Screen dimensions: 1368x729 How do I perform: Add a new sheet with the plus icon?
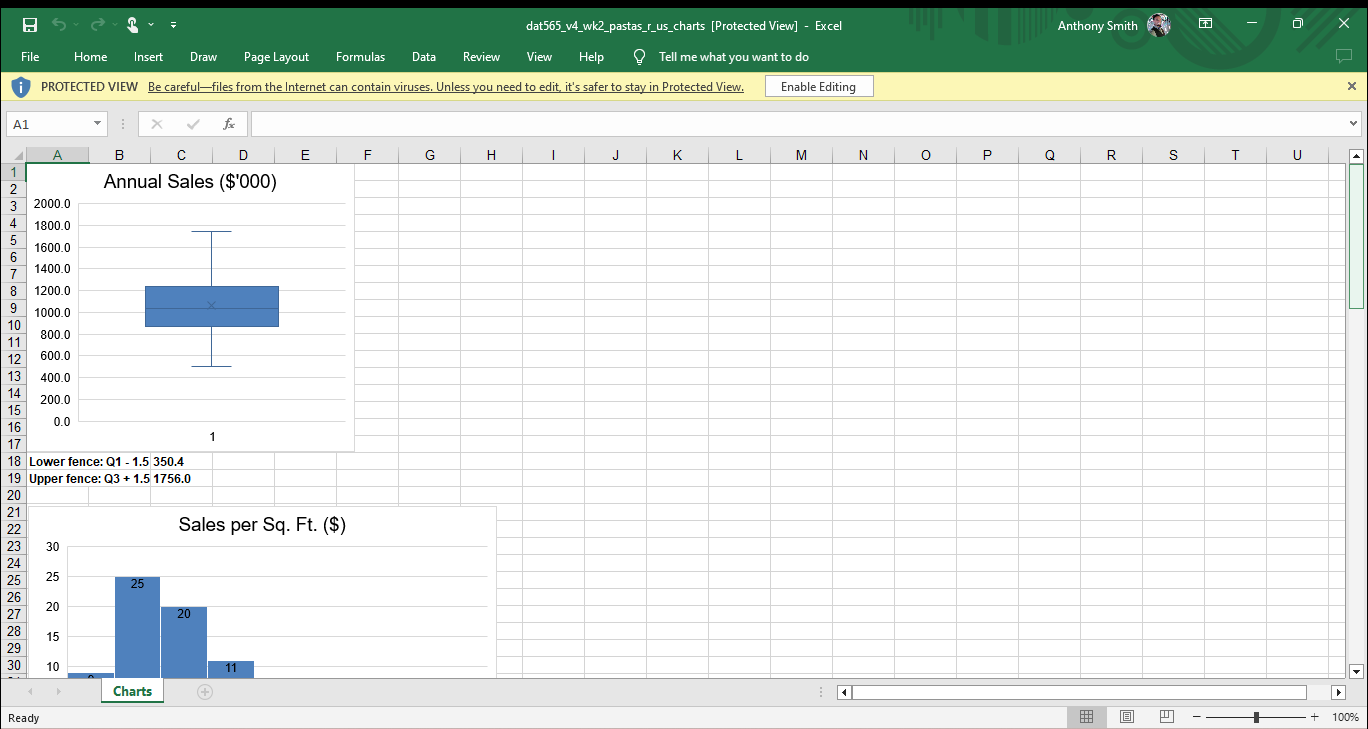(205, 692)
